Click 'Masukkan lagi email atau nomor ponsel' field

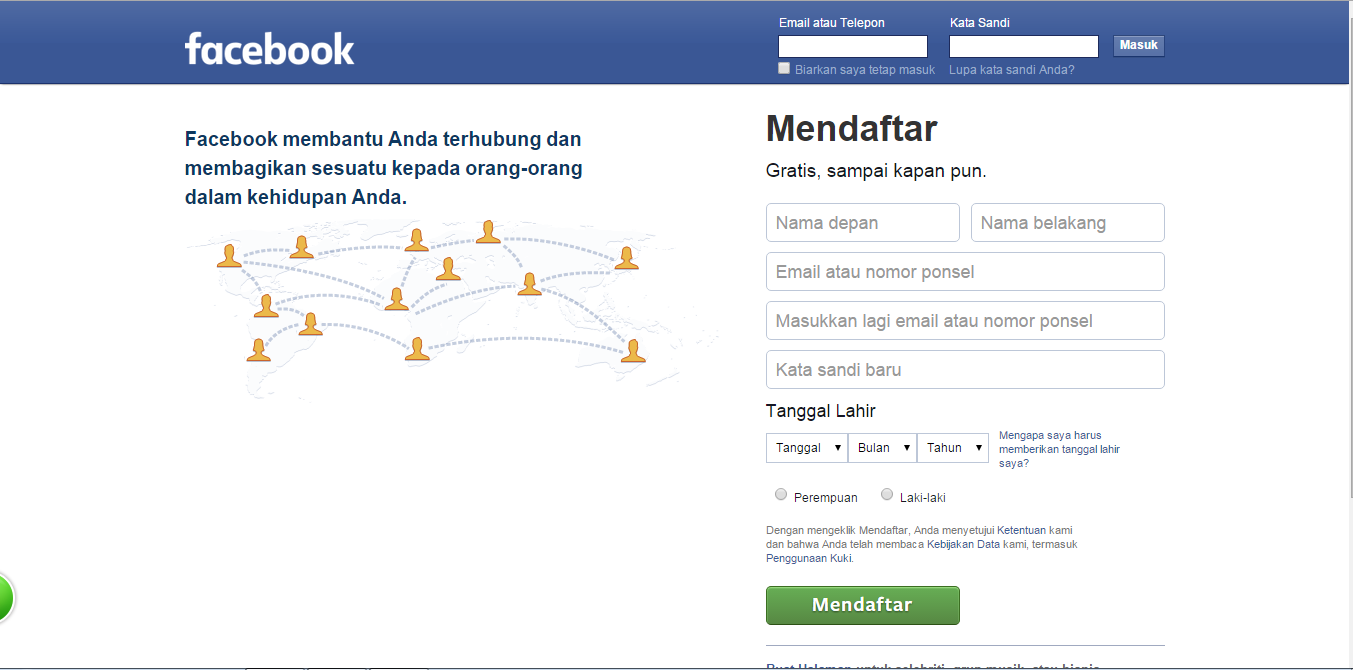coord(965,321)
